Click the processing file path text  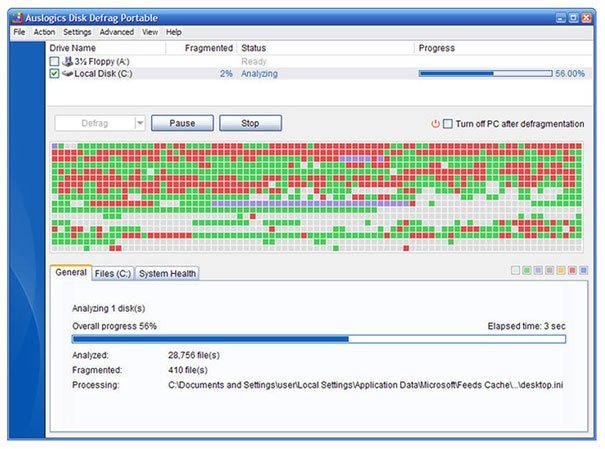(365, 385)
